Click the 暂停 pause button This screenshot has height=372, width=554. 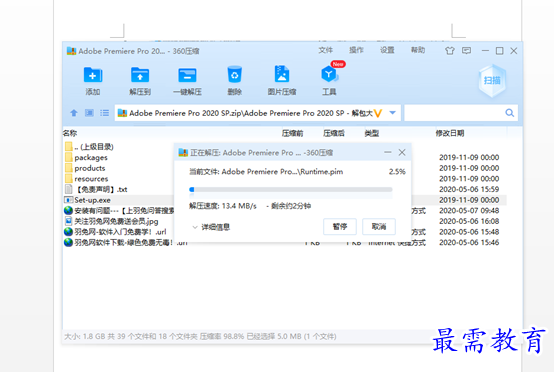(340, 226)
